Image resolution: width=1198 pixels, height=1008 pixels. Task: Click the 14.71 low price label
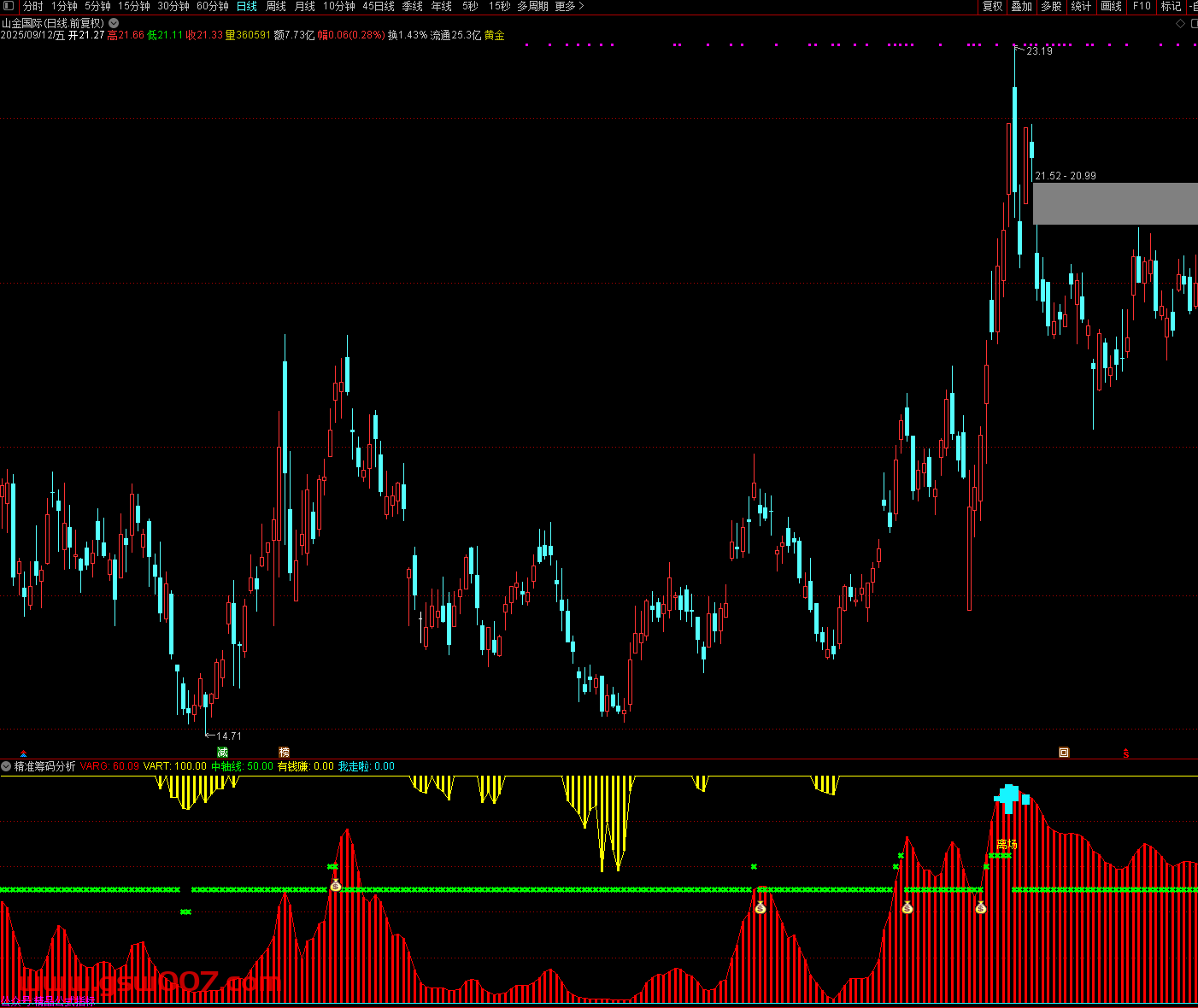coord(228,735)
